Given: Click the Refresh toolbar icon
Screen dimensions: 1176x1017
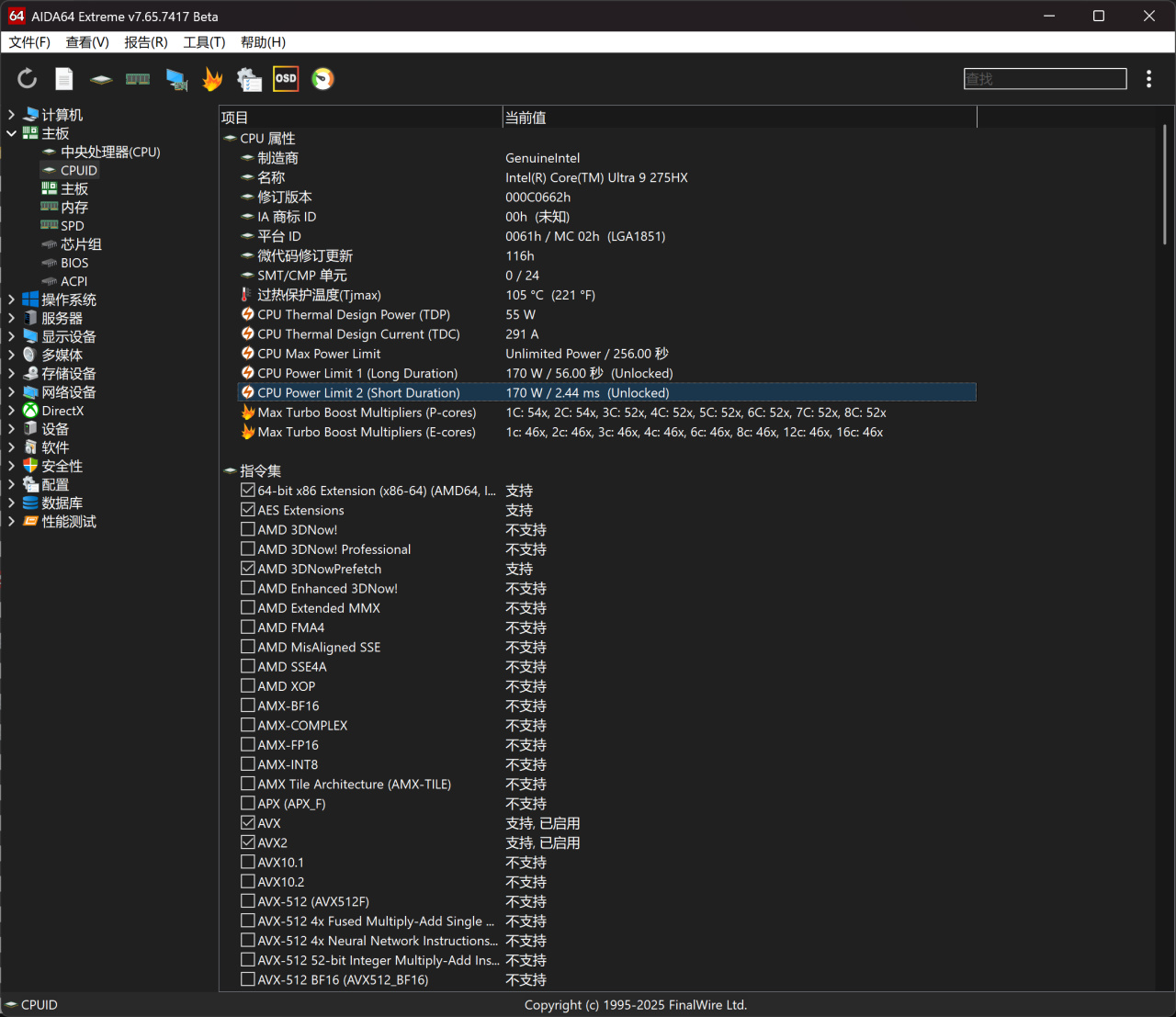Looking at the screenshot, I should [x=28, y=79].
